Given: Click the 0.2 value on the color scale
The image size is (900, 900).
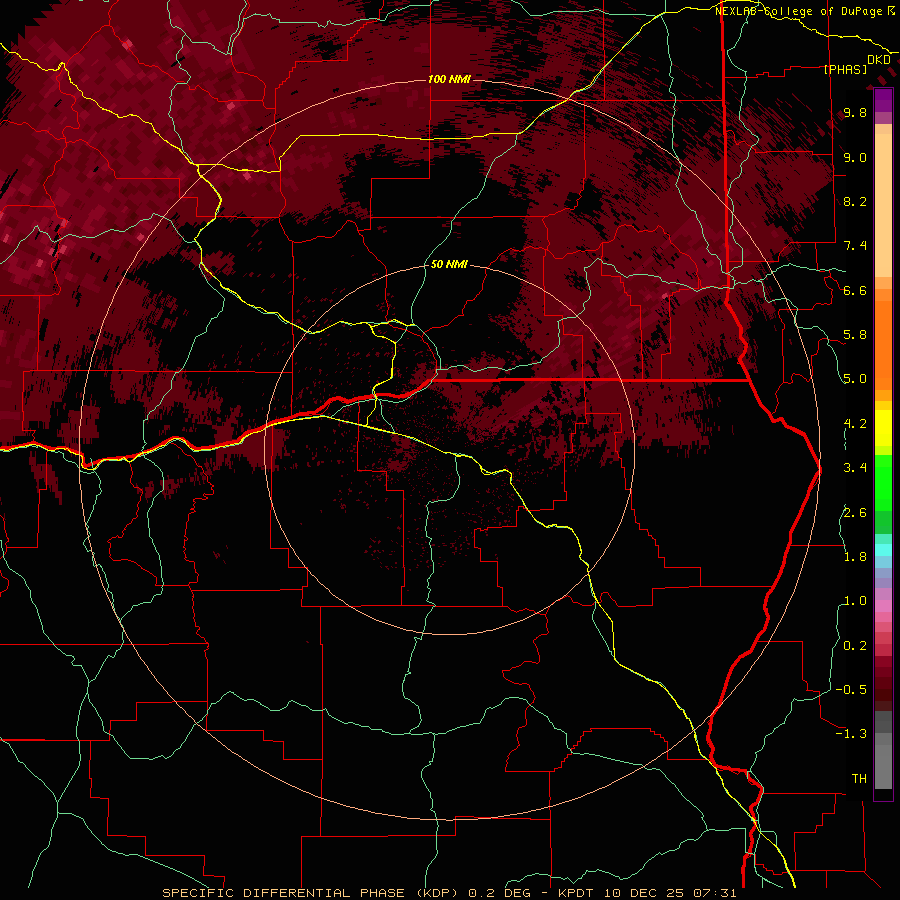Looking at the screenshot, I should coord(855,645).
